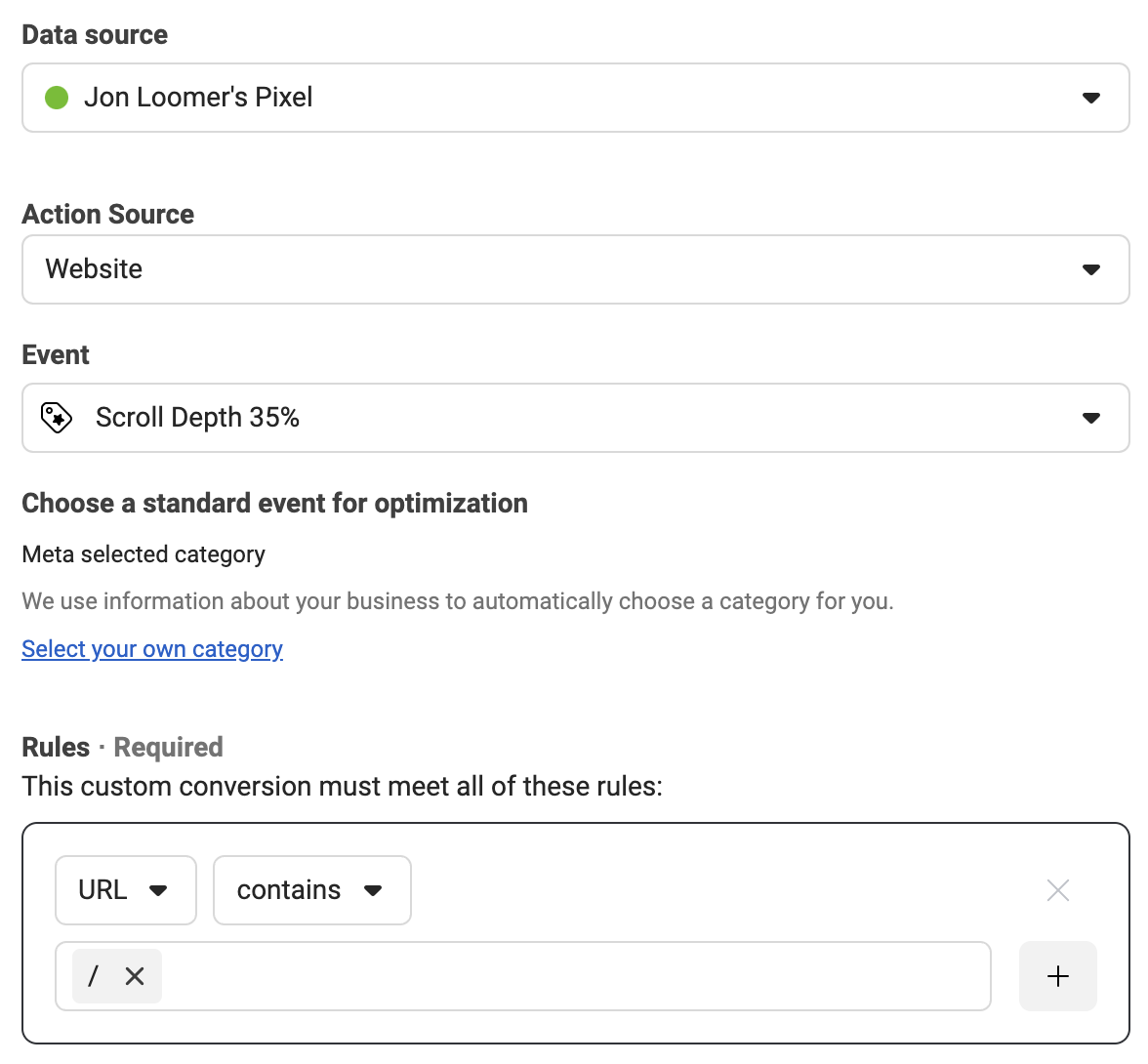Click the Select your own category link
Screen dimensions: 1148x1064
152,649
